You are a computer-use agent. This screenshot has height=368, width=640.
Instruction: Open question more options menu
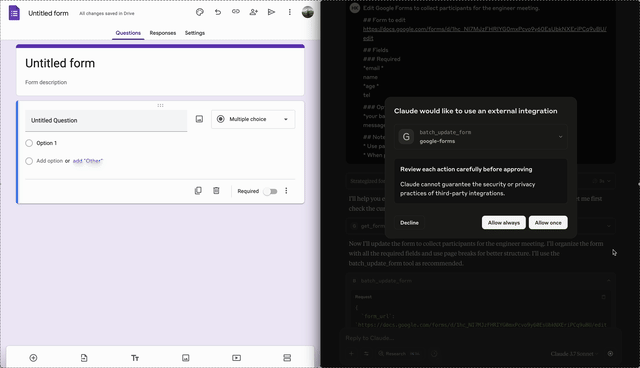[286, 191]
